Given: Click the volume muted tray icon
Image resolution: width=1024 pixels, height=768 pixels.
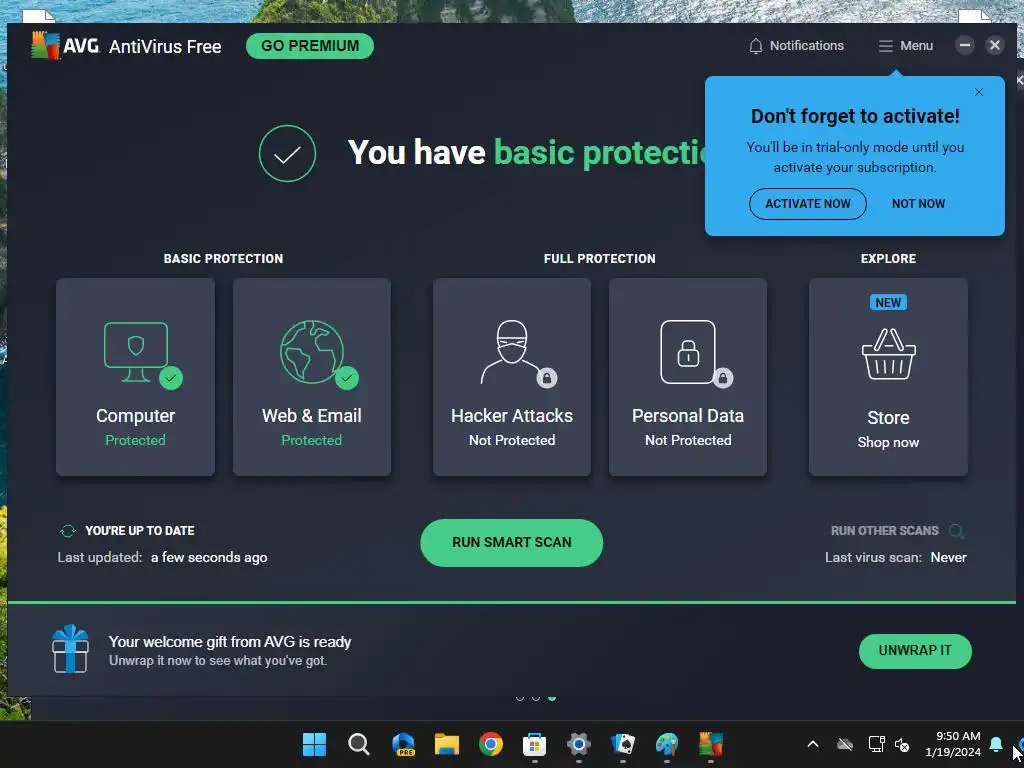Looking at the screenshot, I should pyautogui.click(x=903, y=744).
